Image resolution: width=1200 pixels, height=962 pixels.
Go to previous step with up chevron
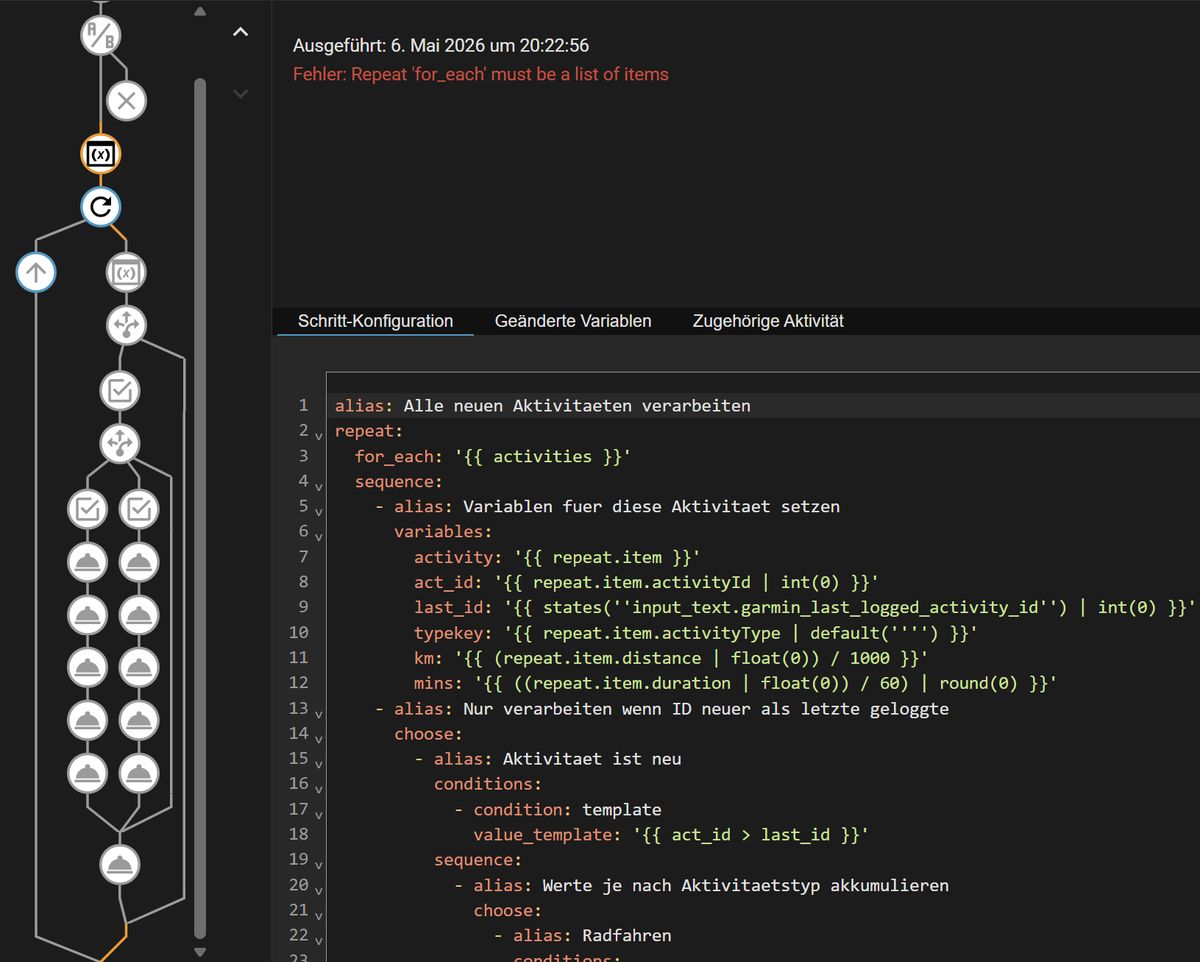[x=240, y=33]
